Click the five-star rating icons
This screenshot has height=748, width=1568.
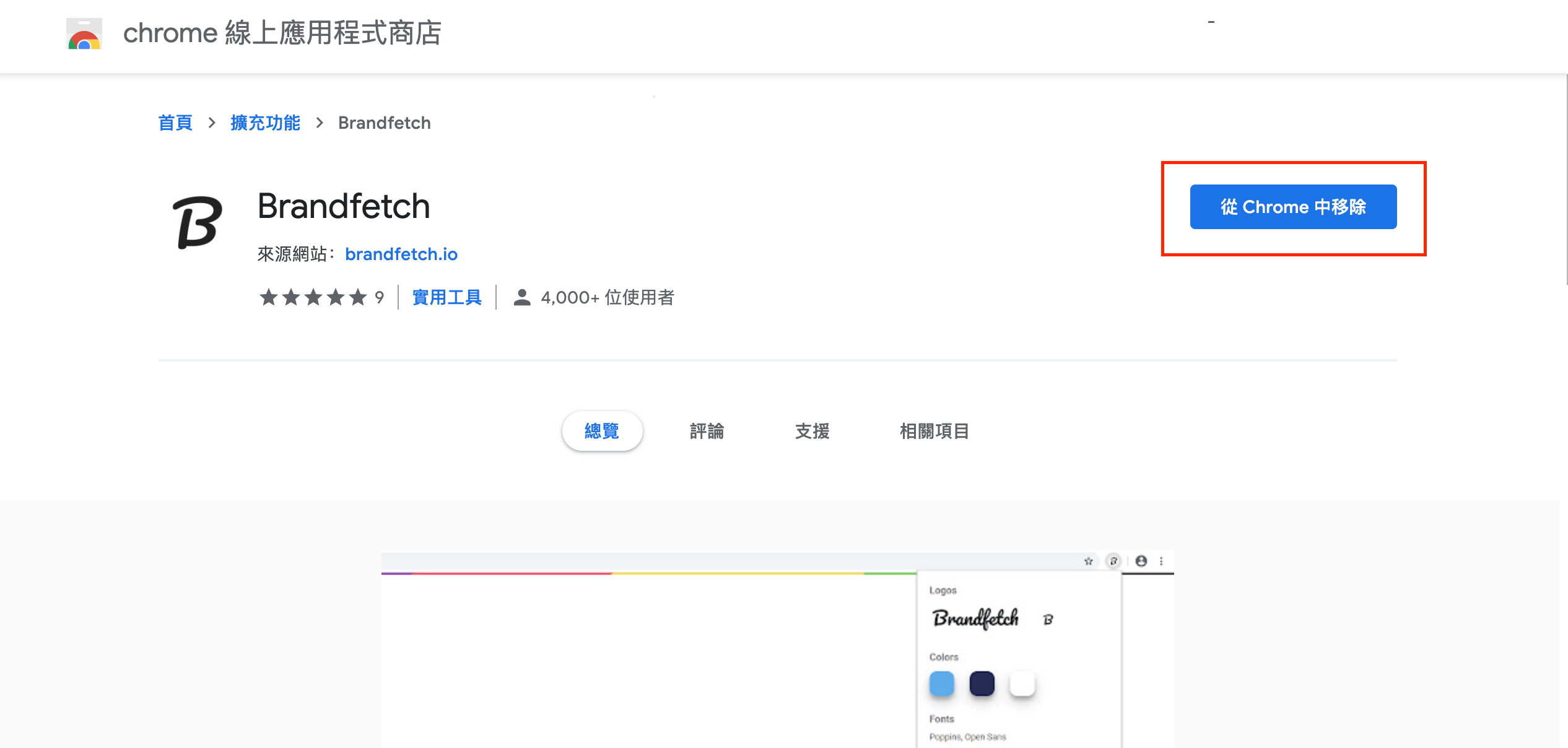pyautogui.click(x=313, y=298)
